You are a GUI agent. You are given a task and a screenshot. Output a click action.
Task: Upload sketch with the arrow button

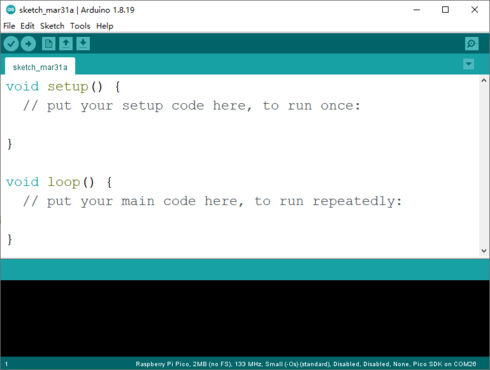[x=28, y=44]
